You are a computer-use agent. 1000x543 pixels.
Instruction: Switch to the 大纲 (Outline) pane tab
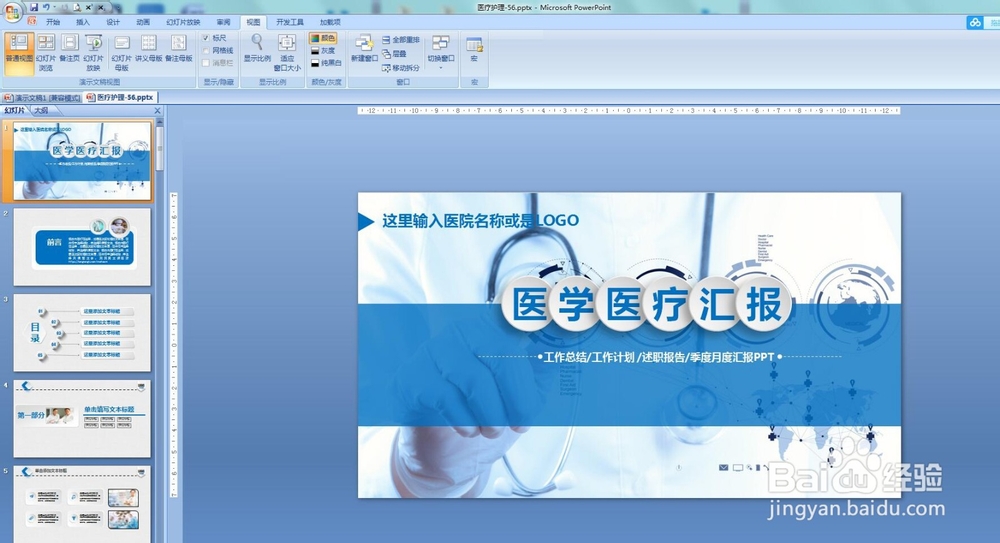pyautogui.click(x=41, y=110)
